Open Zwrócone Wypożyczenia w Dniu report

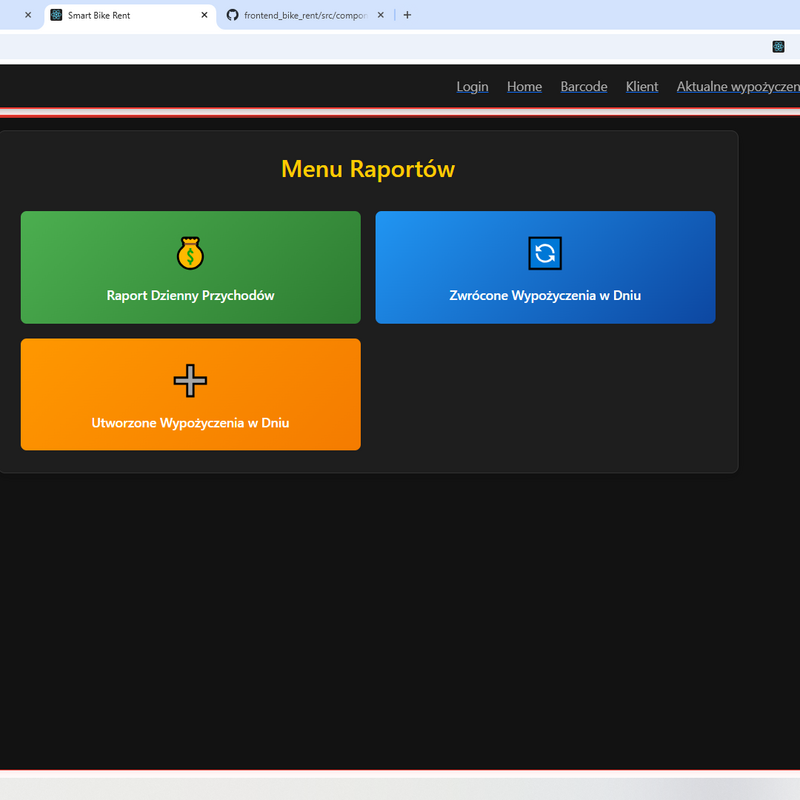pos(545,295)
